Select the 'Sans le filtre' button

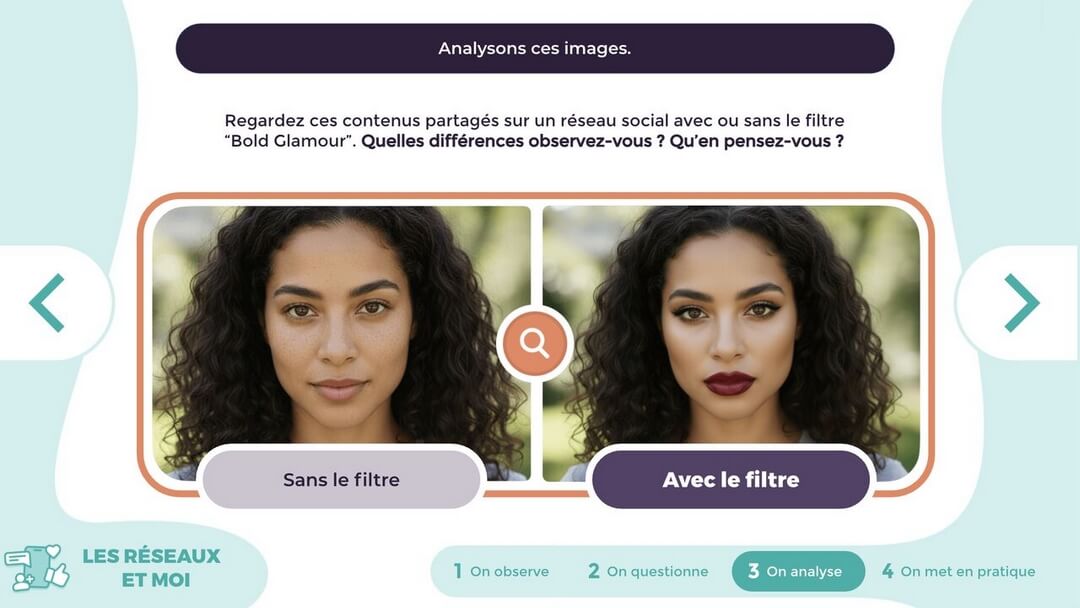coord(342,479)
